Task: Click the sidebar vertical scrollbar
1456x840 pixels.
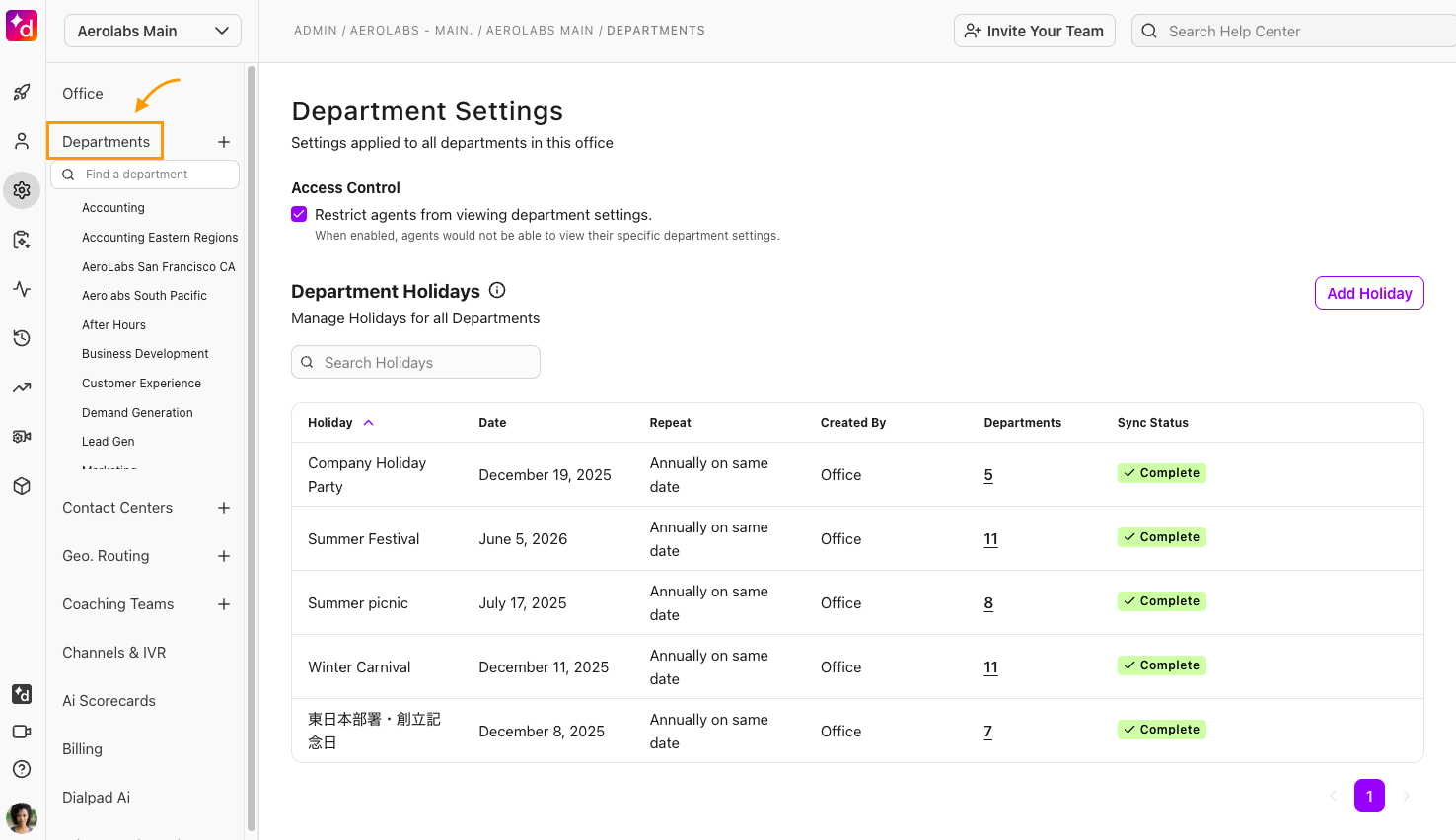Action: point(252,449)
